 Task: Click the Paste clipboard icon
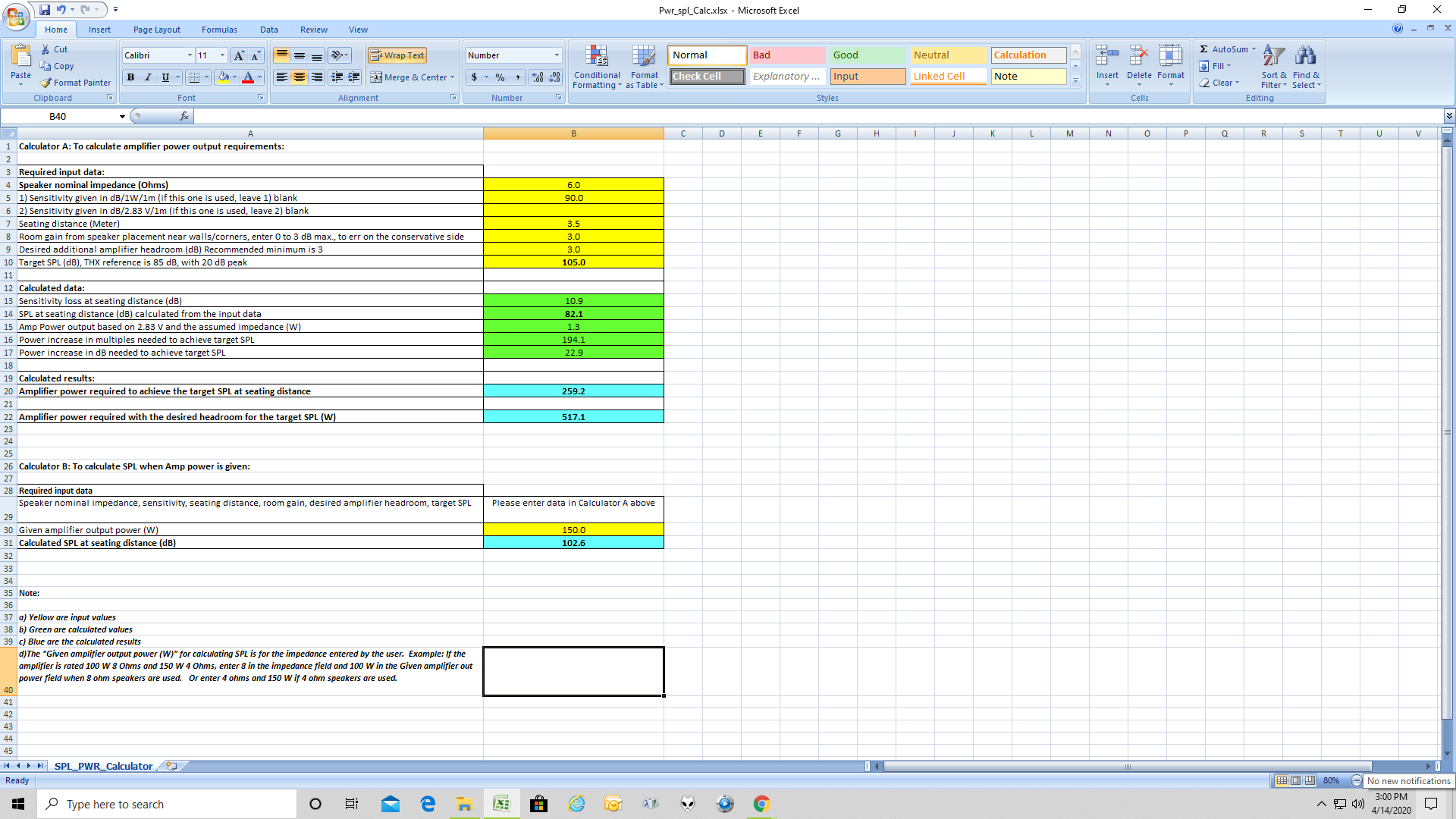point(20,55)
